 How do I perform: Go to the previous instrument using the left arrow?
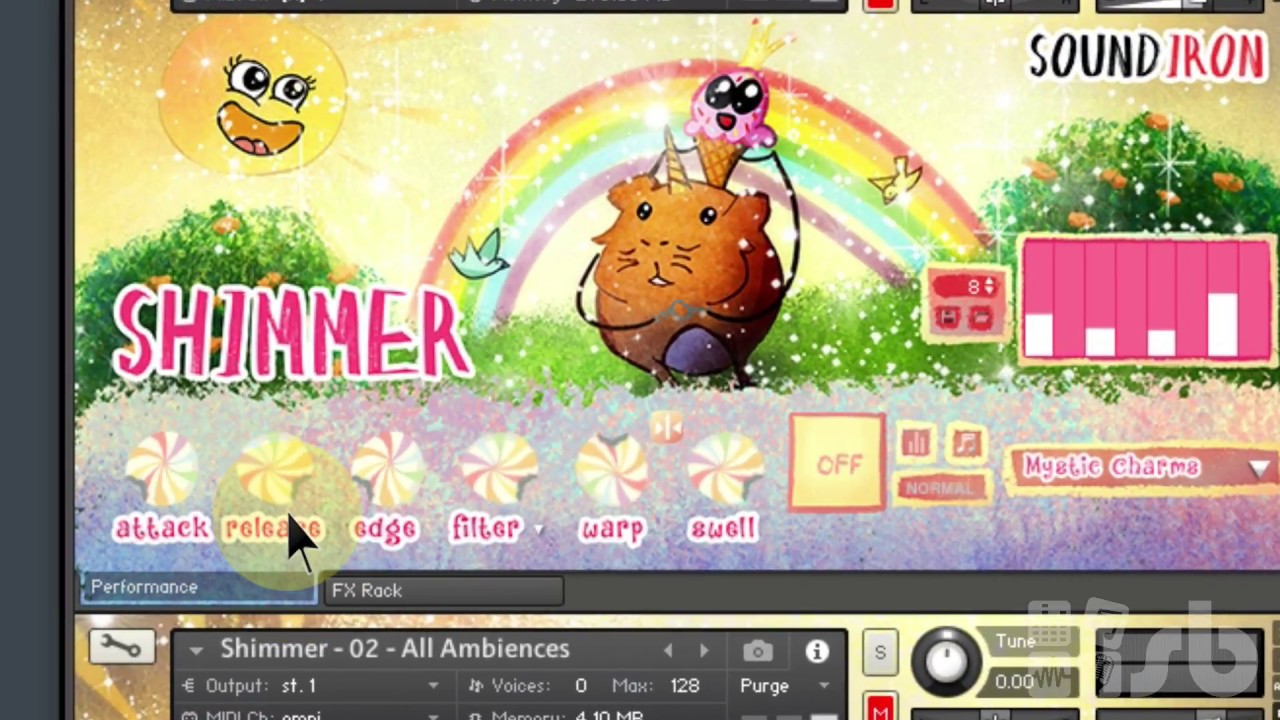668,651
